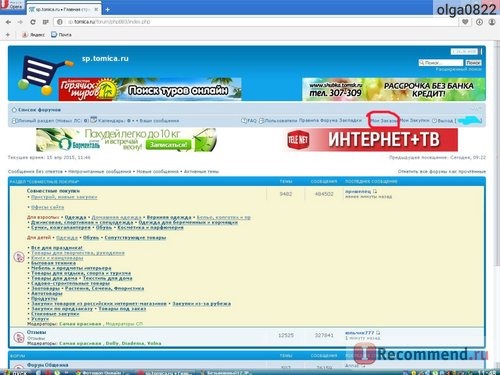View latest post icon in Отзывы row
Viewport: 500px width, 375px height.
click(378, 333)
